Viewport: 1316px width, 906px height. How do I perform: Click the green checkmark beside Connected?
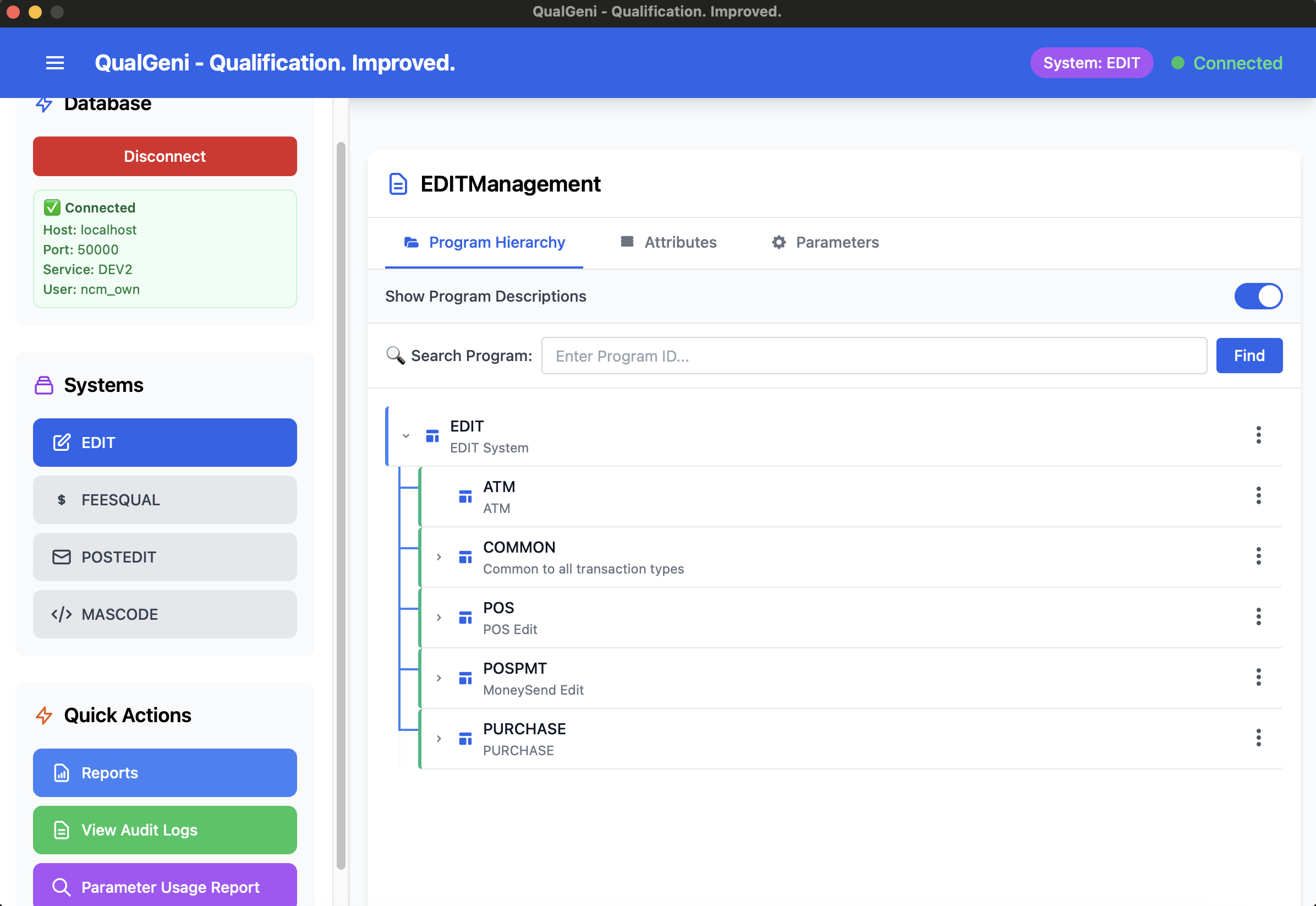[52, 207]
